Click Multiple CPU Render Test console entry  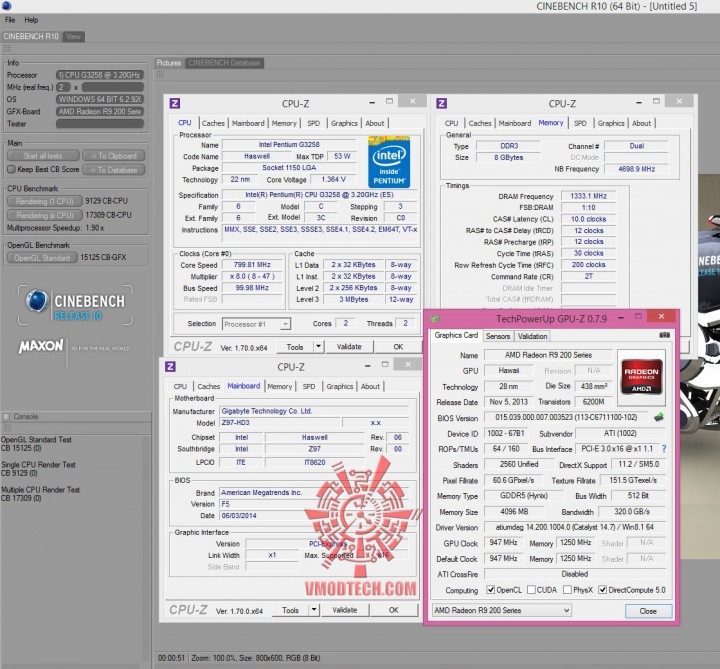click(x=40, y=494)
